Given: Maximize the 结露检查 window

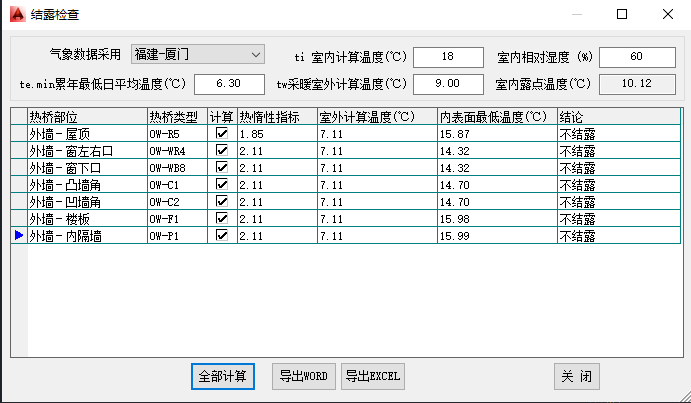Looking at the screenshot, I should [622, 14].
